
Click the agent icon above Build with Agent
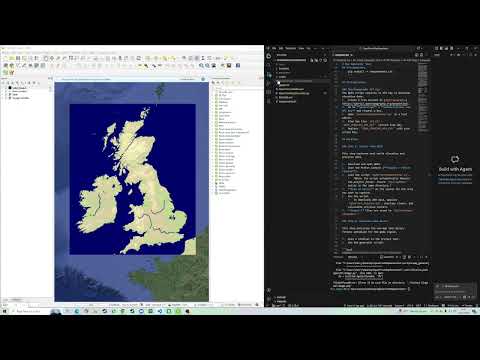tap(455, 159)
